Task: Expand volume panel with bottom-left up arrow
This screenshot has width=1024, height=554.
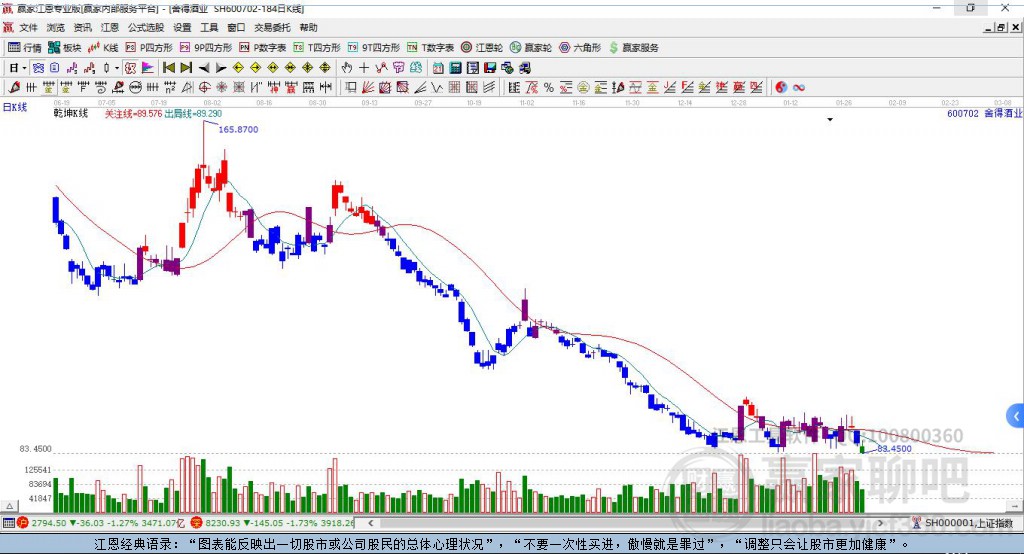Action: point(9,506)
